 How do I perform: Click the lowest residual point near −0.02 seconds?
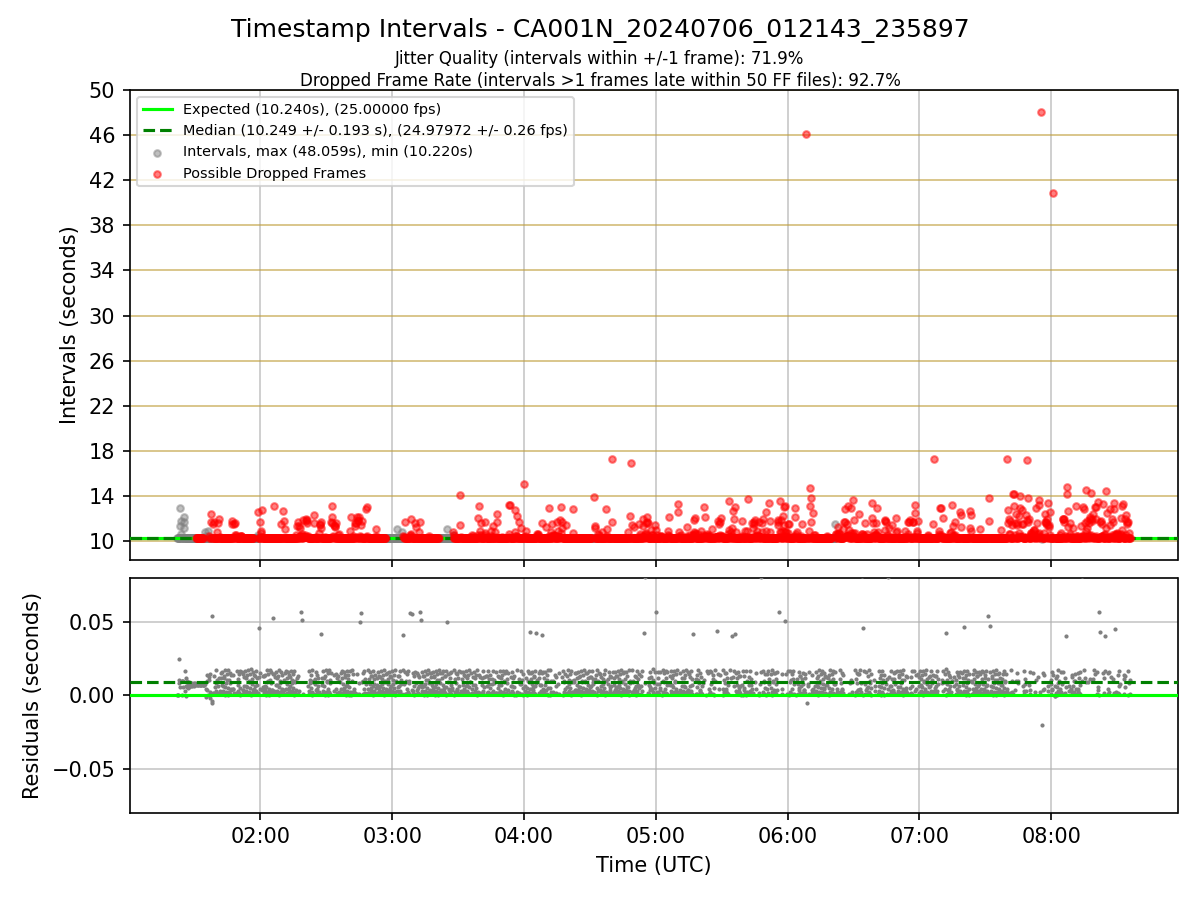click(x=1042, y=725)
